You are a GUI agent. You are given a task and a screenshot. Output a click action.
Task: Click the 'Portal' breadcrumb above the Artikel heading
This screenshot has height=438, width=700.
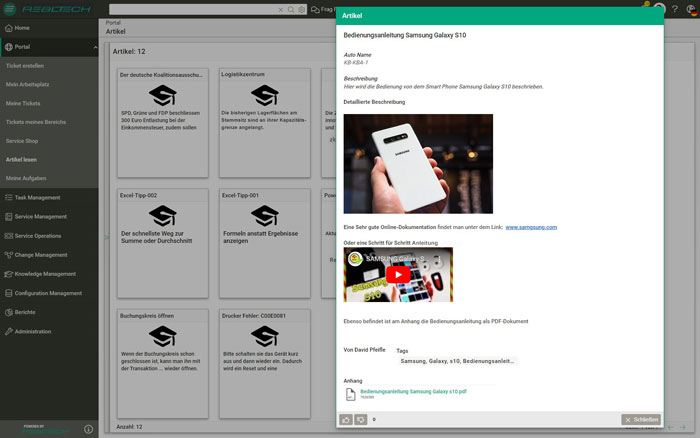point(113,23)
